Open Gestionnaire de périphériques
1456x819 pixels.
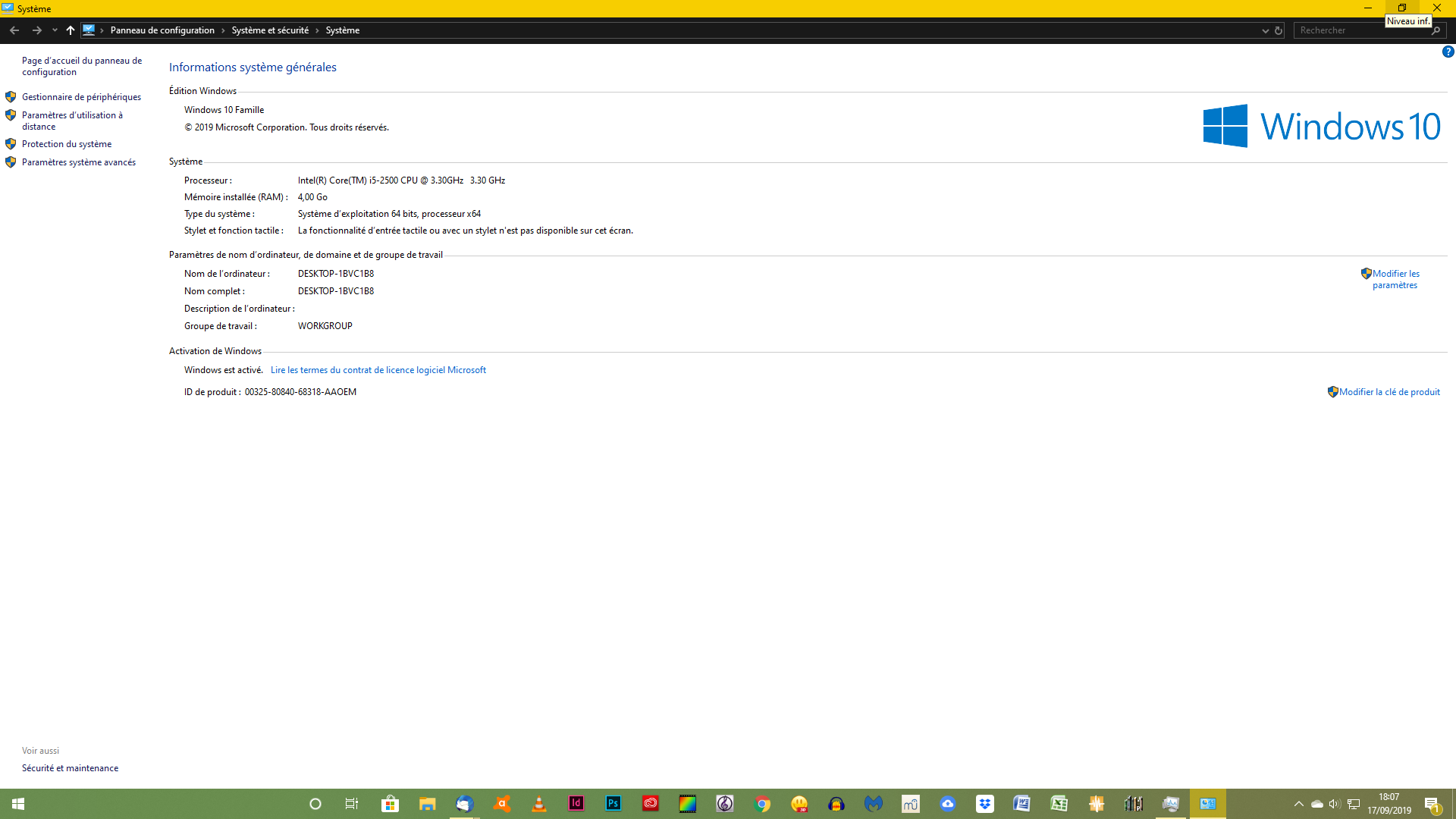click(x=81, y=97)
